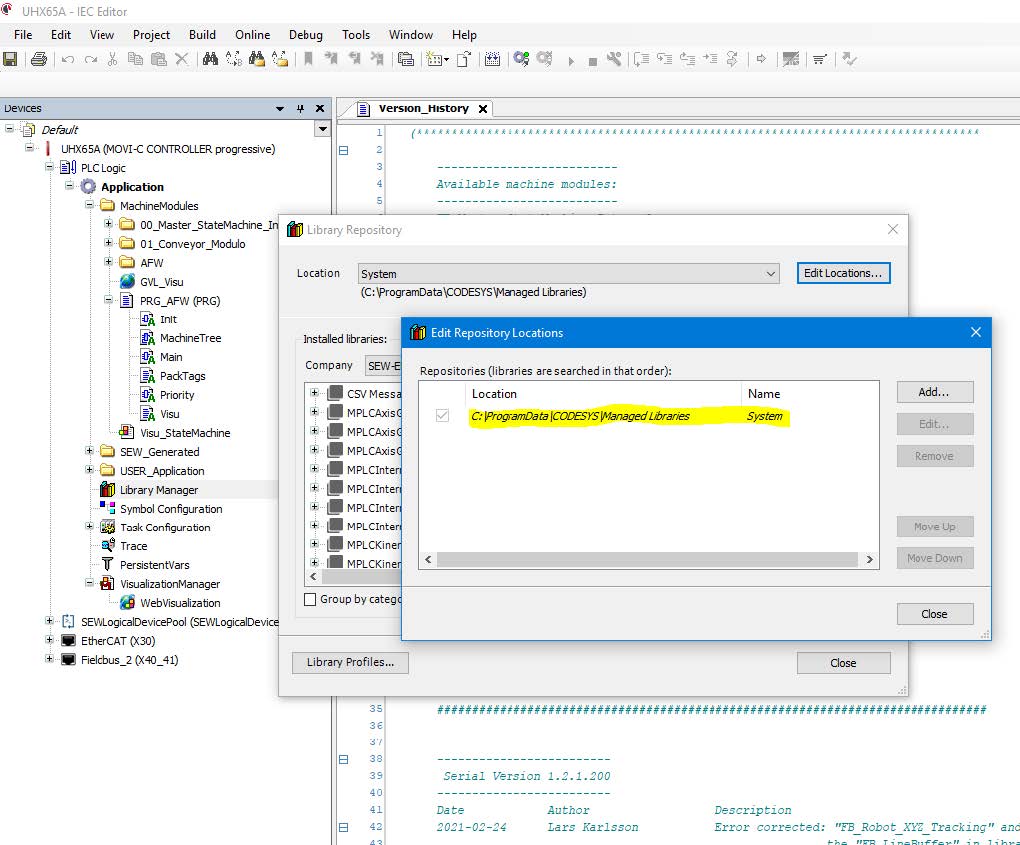The width and height of the screenshot is (1020, 845).
Task: Expand the CSV Messa library entry
Action: 314,394
